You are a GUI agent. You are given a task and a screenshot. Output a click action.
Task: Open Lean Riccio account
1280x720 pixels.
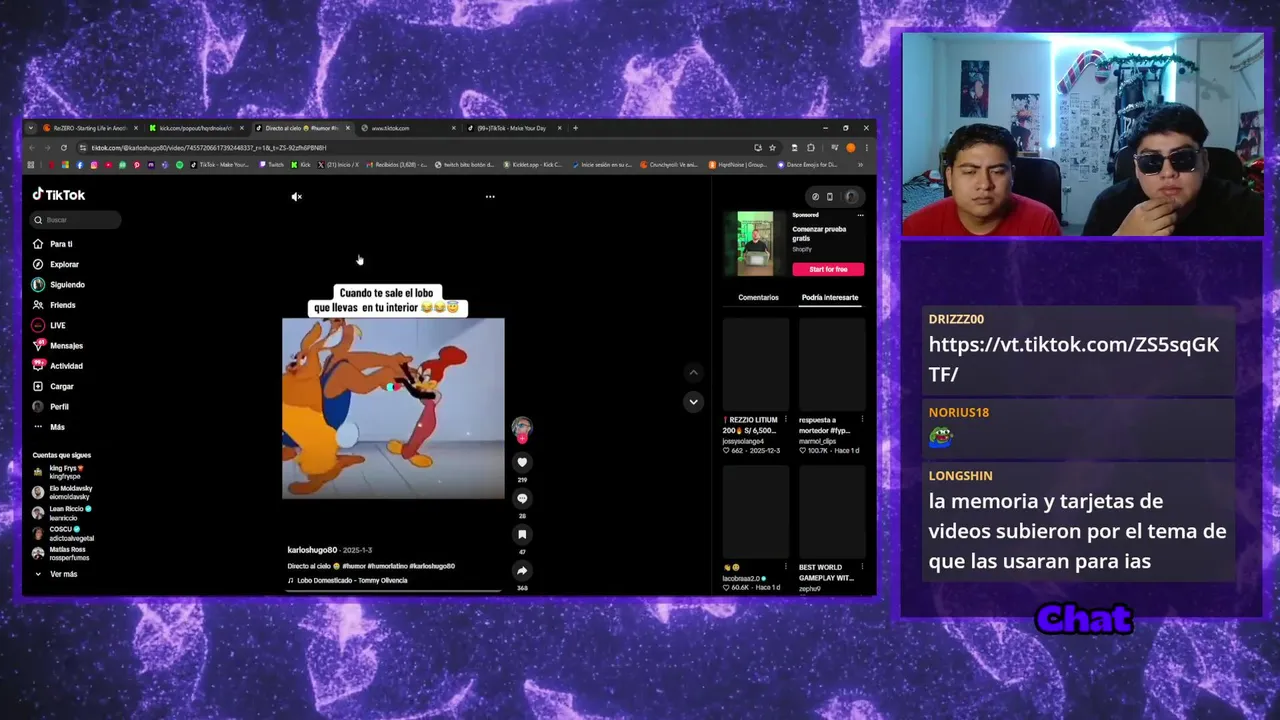pos(61,513)
